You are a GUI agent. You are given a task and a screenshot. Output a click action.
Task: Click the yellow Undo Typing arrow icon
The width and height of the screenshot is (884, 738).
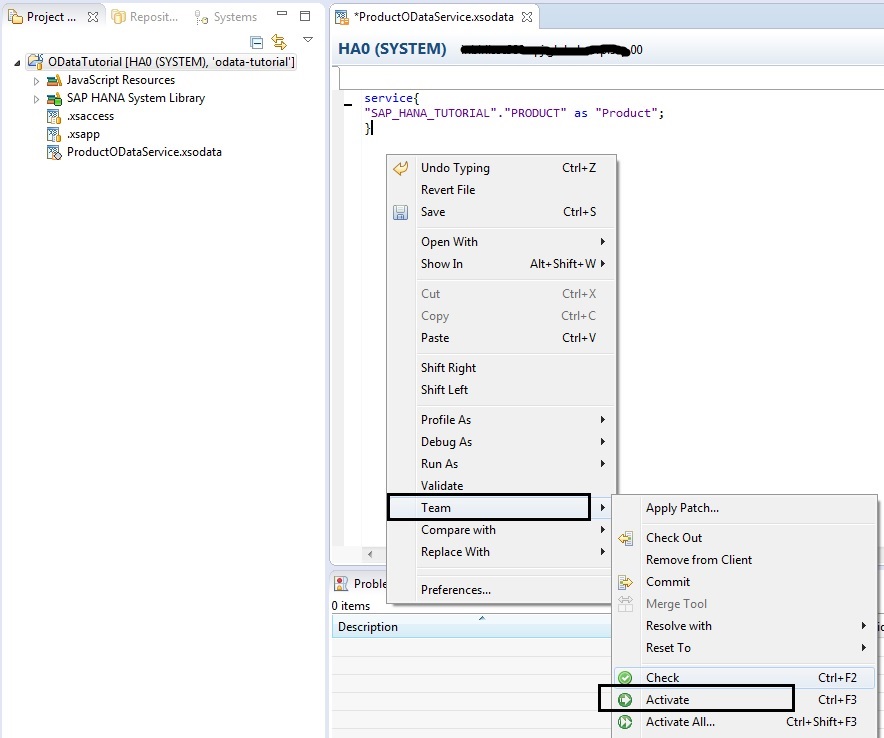[400, 169]
